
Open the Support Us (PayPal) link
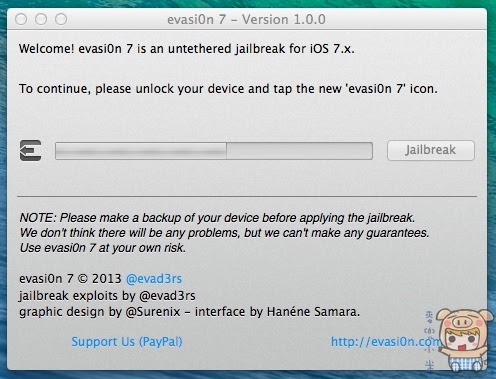tap(127, 342)
